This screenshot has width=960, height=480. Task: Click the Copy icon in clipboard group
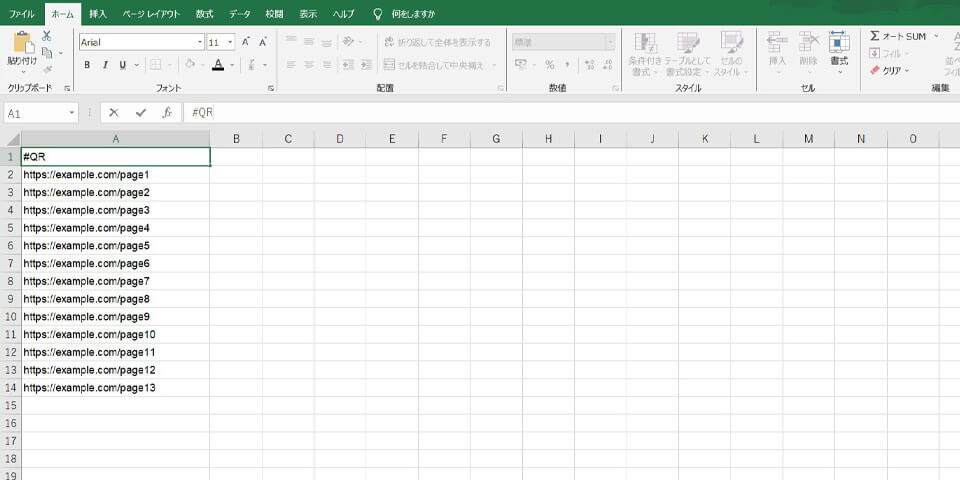tap(46, 52)
